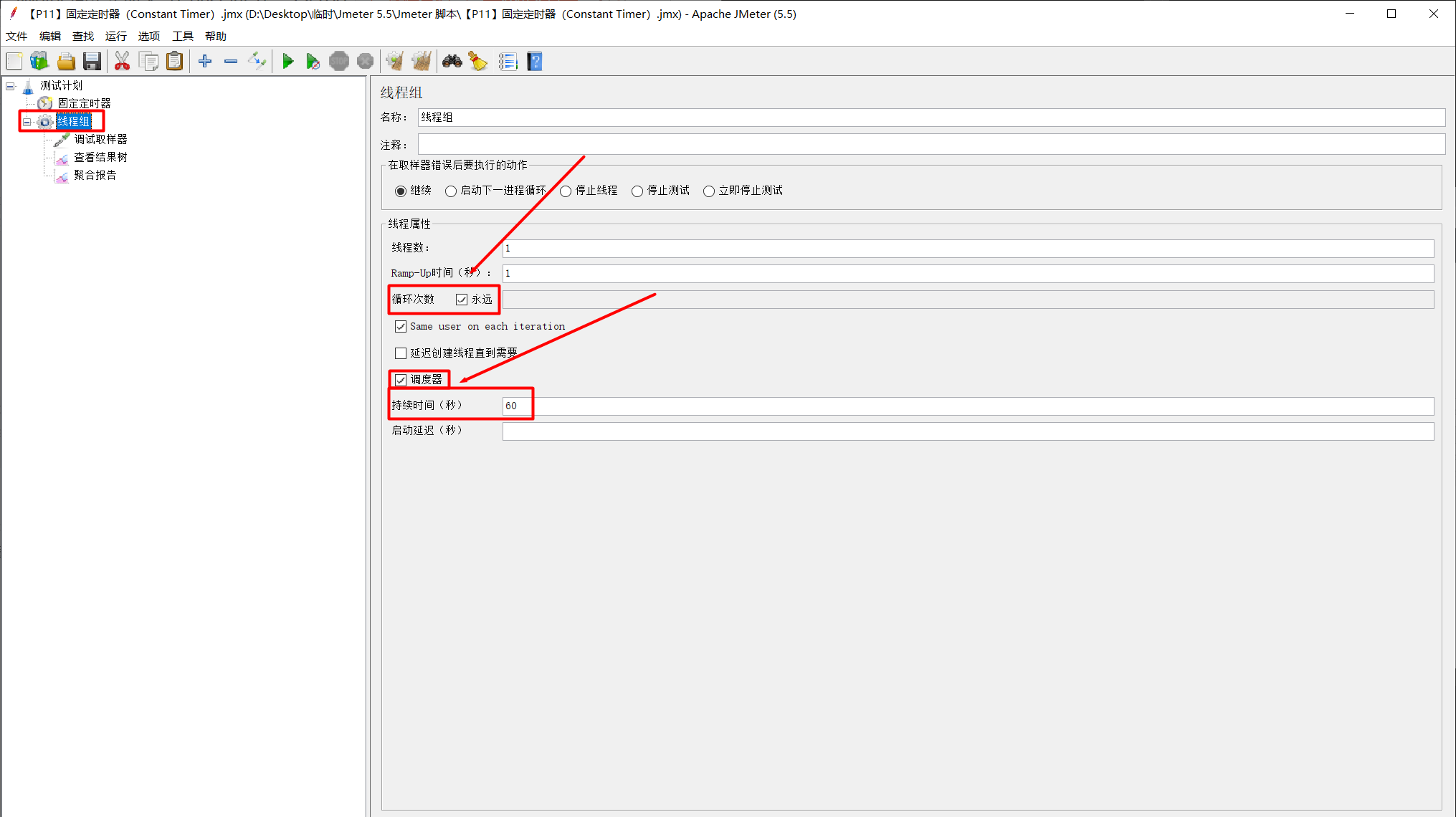1456x817 pixels.
Task: Save the test plan with the floppy icon
Action: point(92,62)
